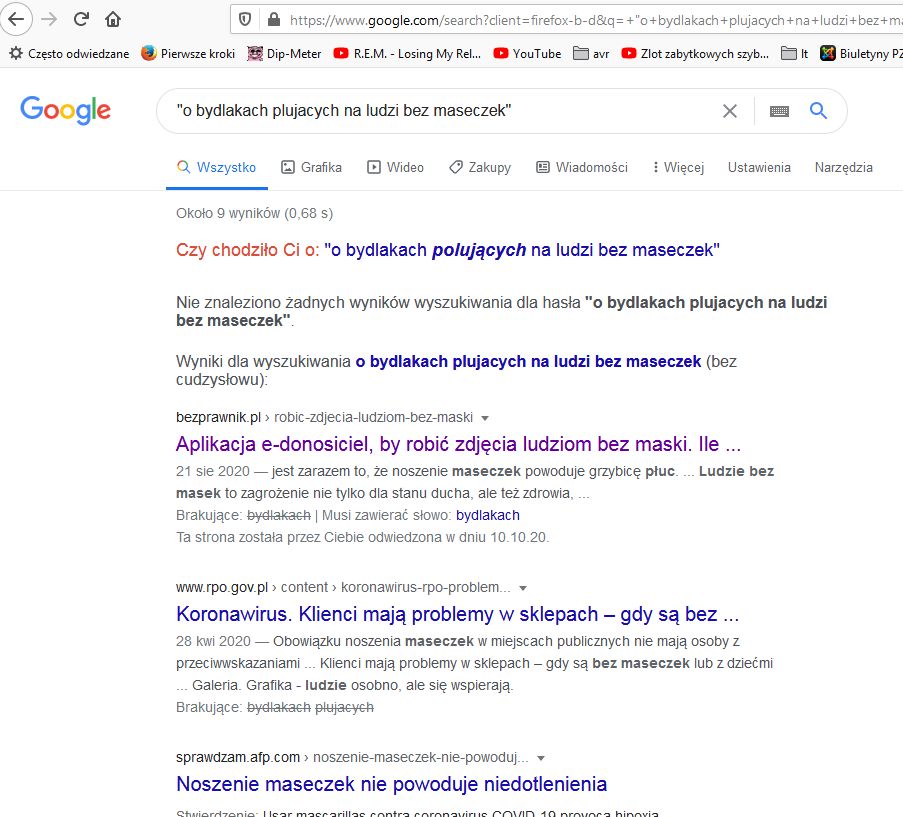Focus the Firefox address bar URL

pos(595,21)
